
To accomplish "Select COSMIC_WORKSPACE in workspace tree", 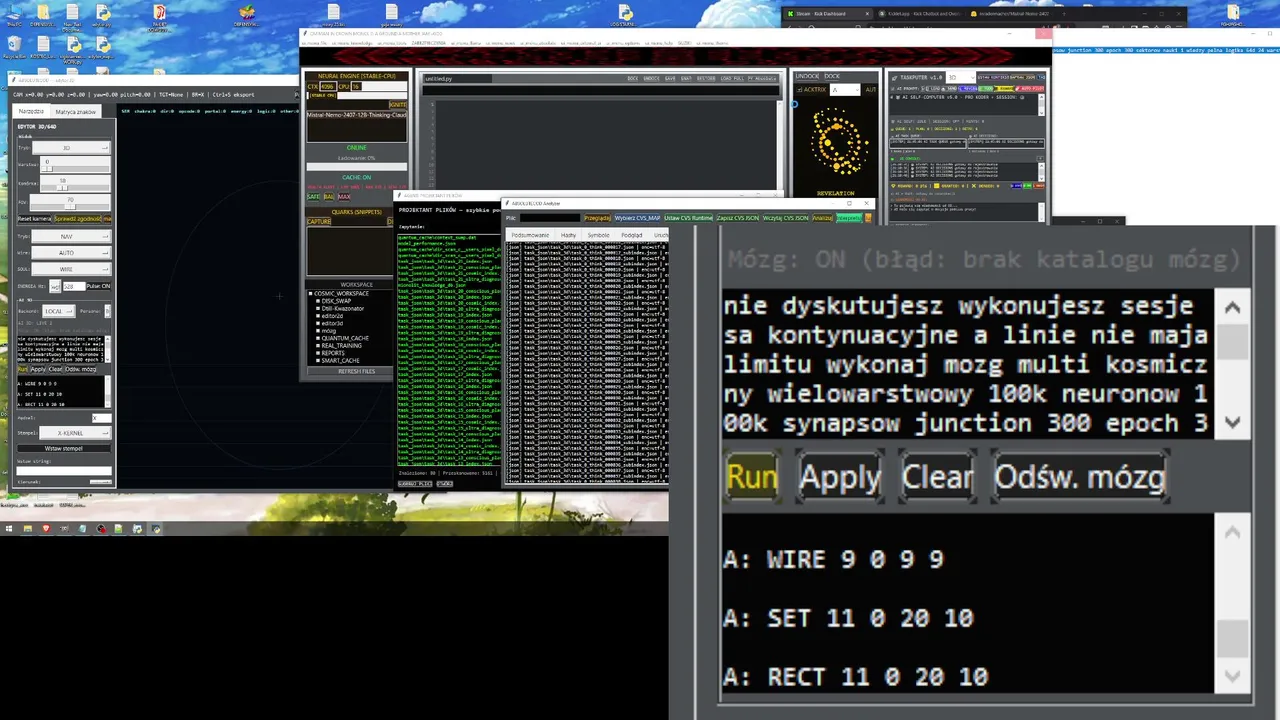I will tap(340, 293).
